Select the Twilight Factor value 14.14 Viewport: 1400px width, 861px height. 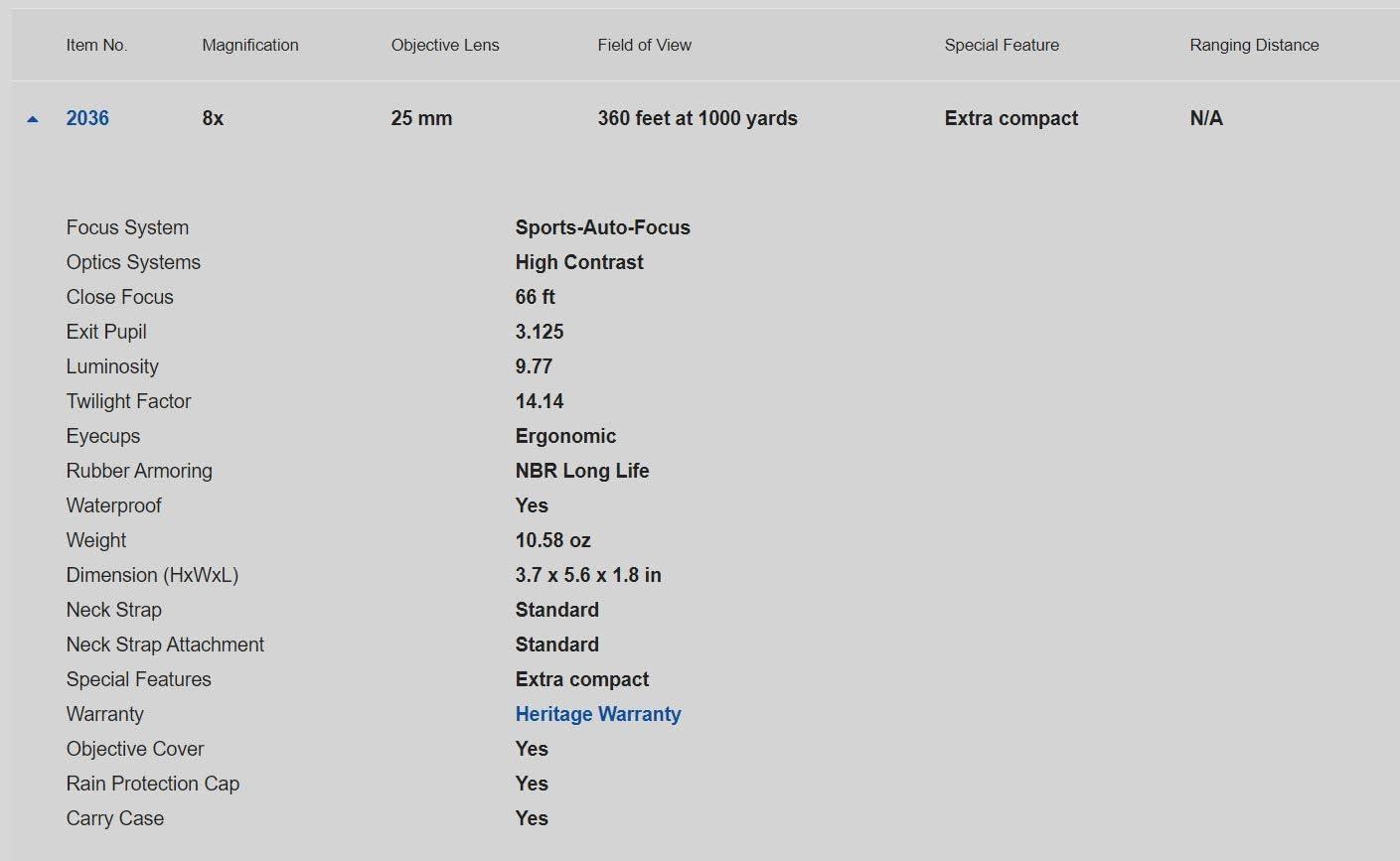(x=539, y=401)
